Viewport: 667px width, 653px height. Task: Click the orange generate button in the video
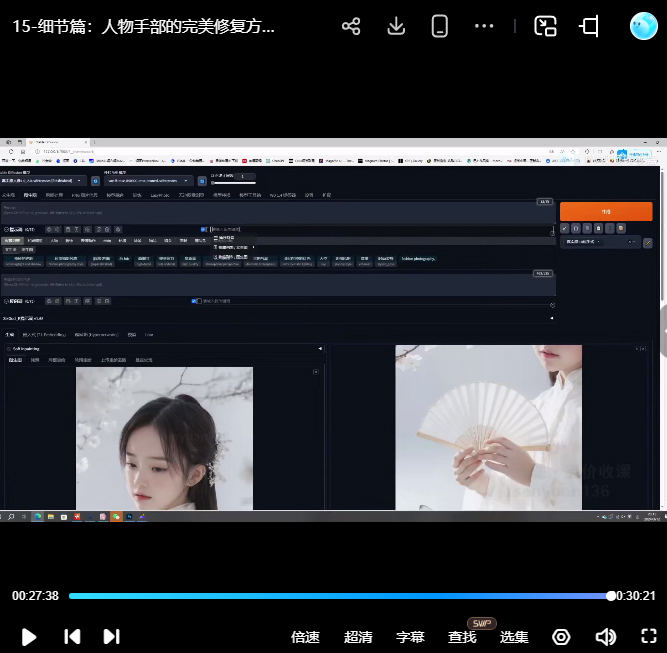605,212
